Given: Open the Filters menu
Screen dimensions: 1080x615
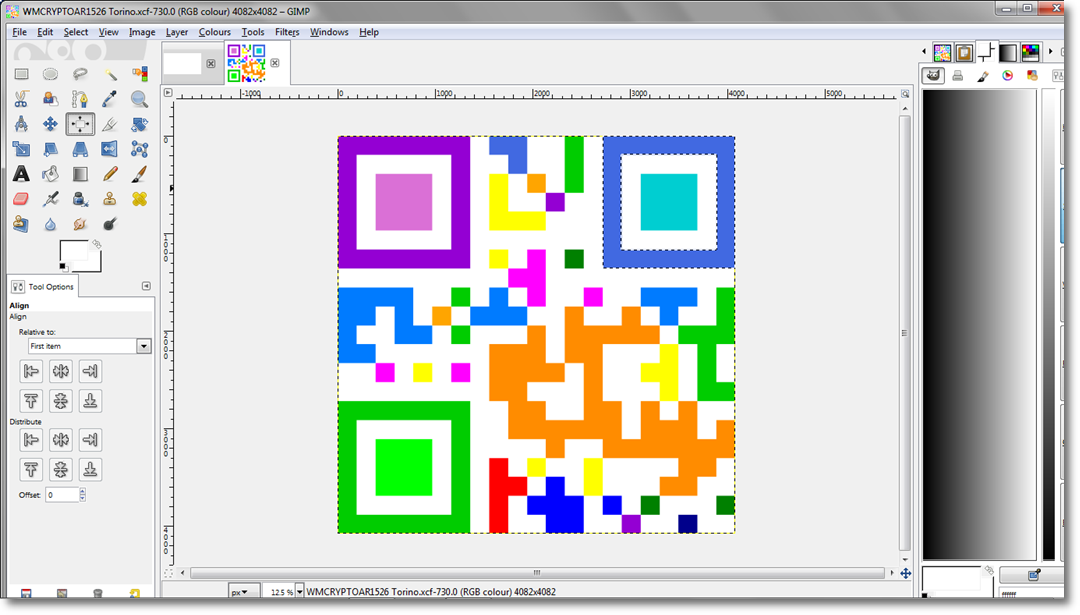Looking at the screenshot, I should click(287, 32).
